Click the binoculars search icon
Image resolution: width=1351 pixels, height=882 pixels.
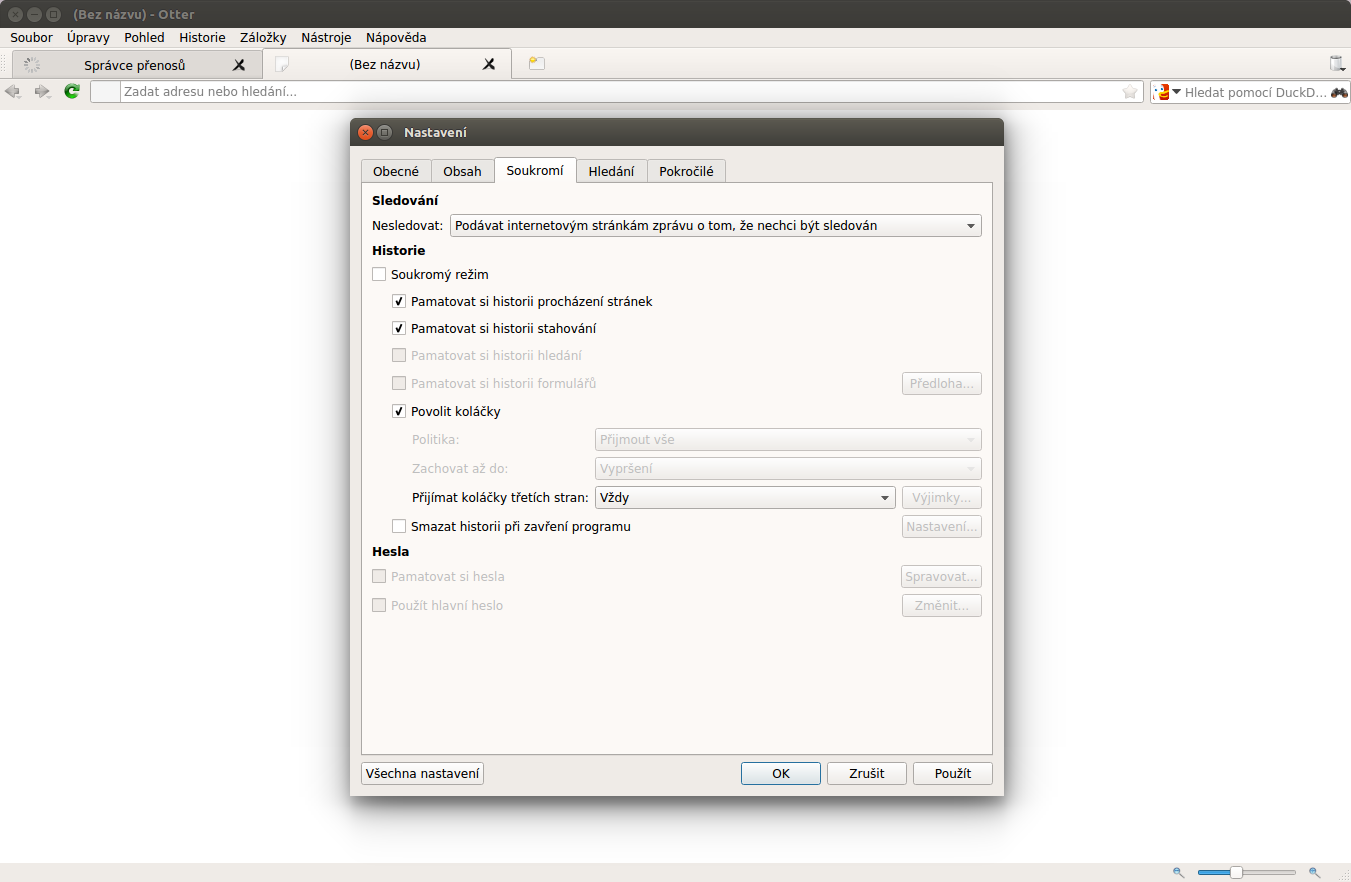coord(1339,92)
